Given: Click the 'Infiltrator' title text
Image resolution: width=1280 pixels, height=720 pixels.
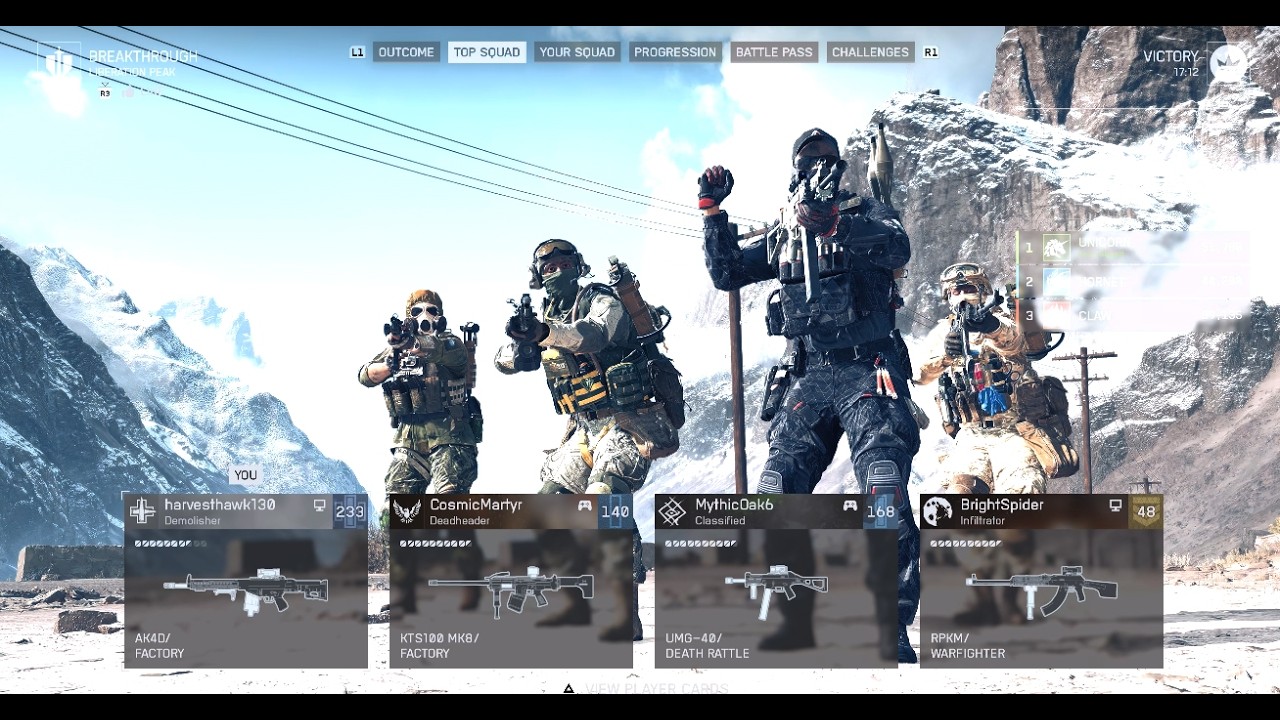Looking at the screenshot, I should 983,521.
